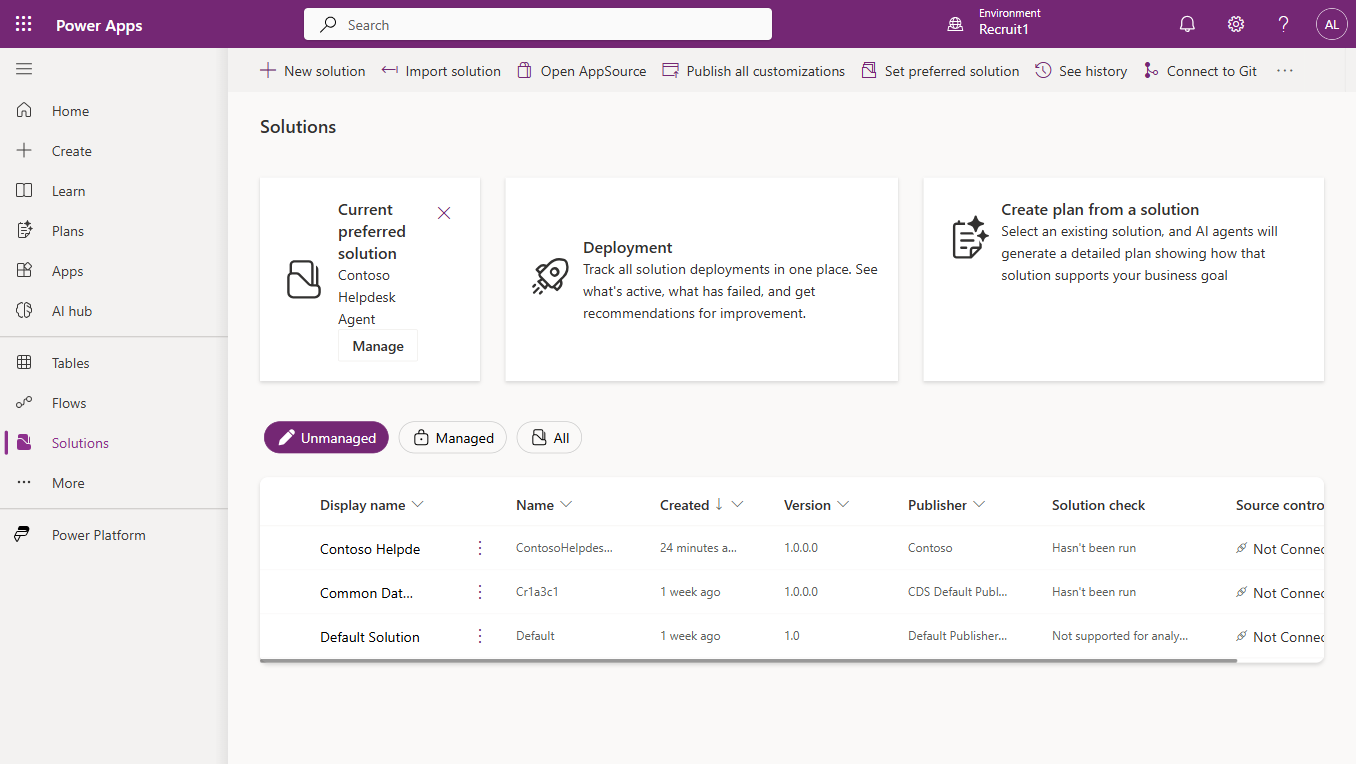Click CDS Default Publ... publisher cell
Viewport: 1356px width, 764px height.
pyautogui.click(x=957, y=592)
